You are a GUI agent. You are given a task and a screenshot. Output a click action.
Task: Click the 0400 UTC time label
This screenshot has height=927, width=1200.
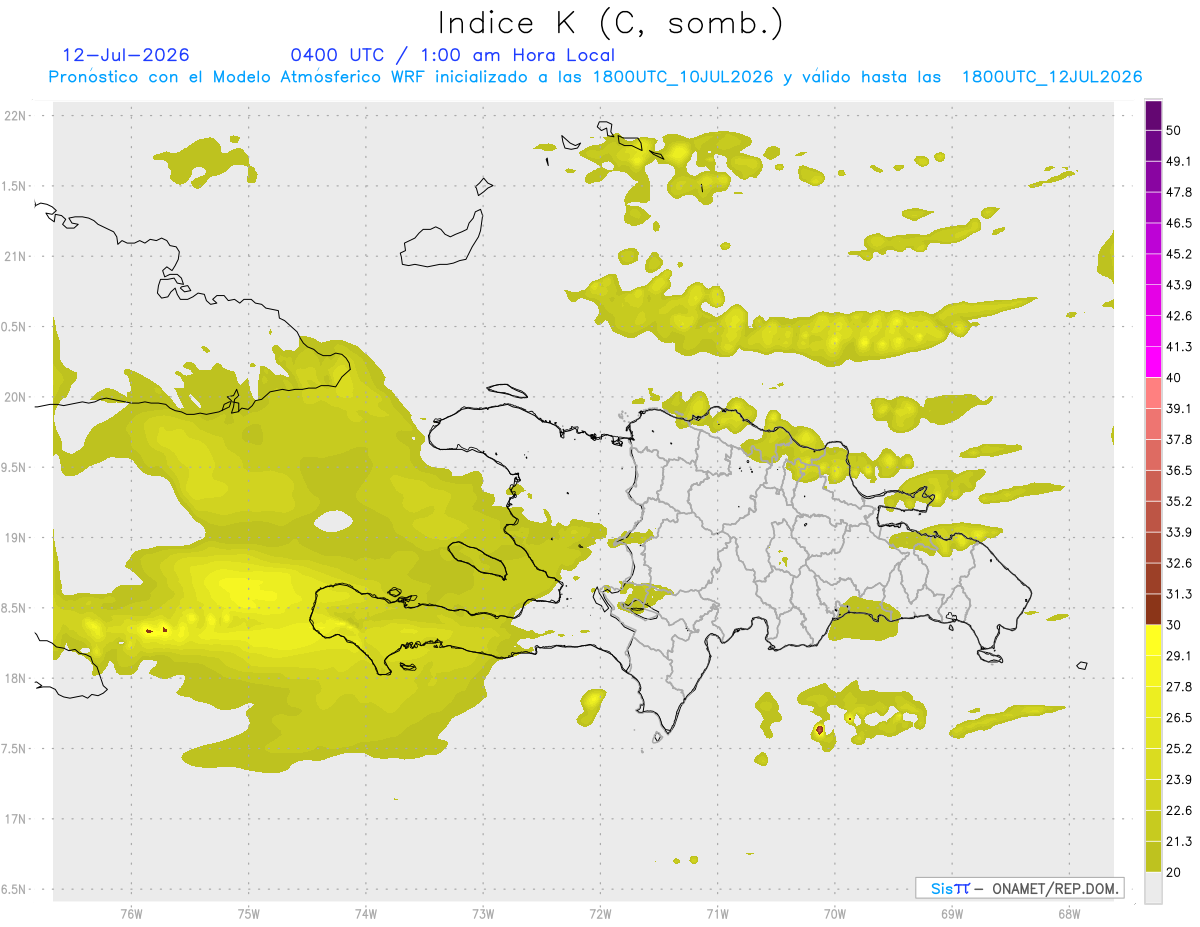click(337, 55)
